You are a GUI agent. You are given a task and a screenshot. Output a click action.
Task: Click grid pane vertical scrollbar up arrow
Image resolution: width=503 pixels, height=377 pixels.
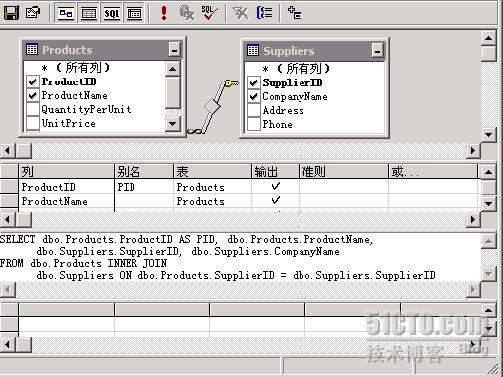488,172
